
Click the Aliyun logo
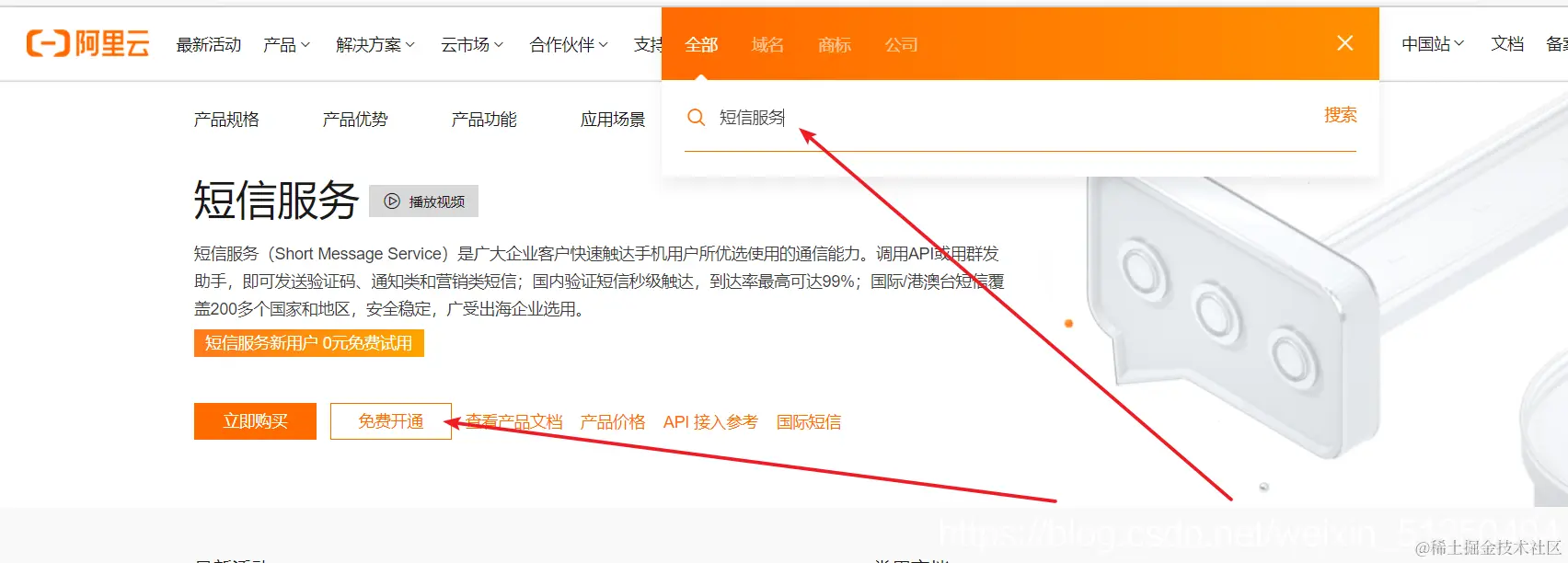87,43
